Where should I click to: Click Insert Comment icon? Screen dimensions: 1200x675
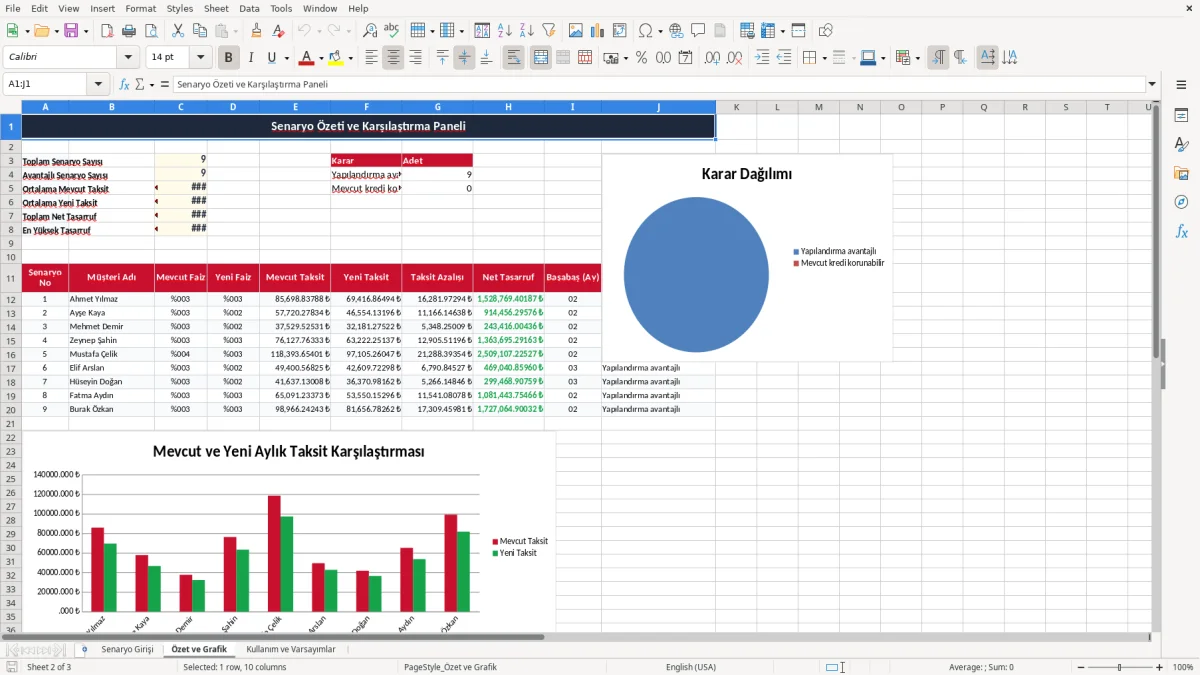(x=698, y=31)
